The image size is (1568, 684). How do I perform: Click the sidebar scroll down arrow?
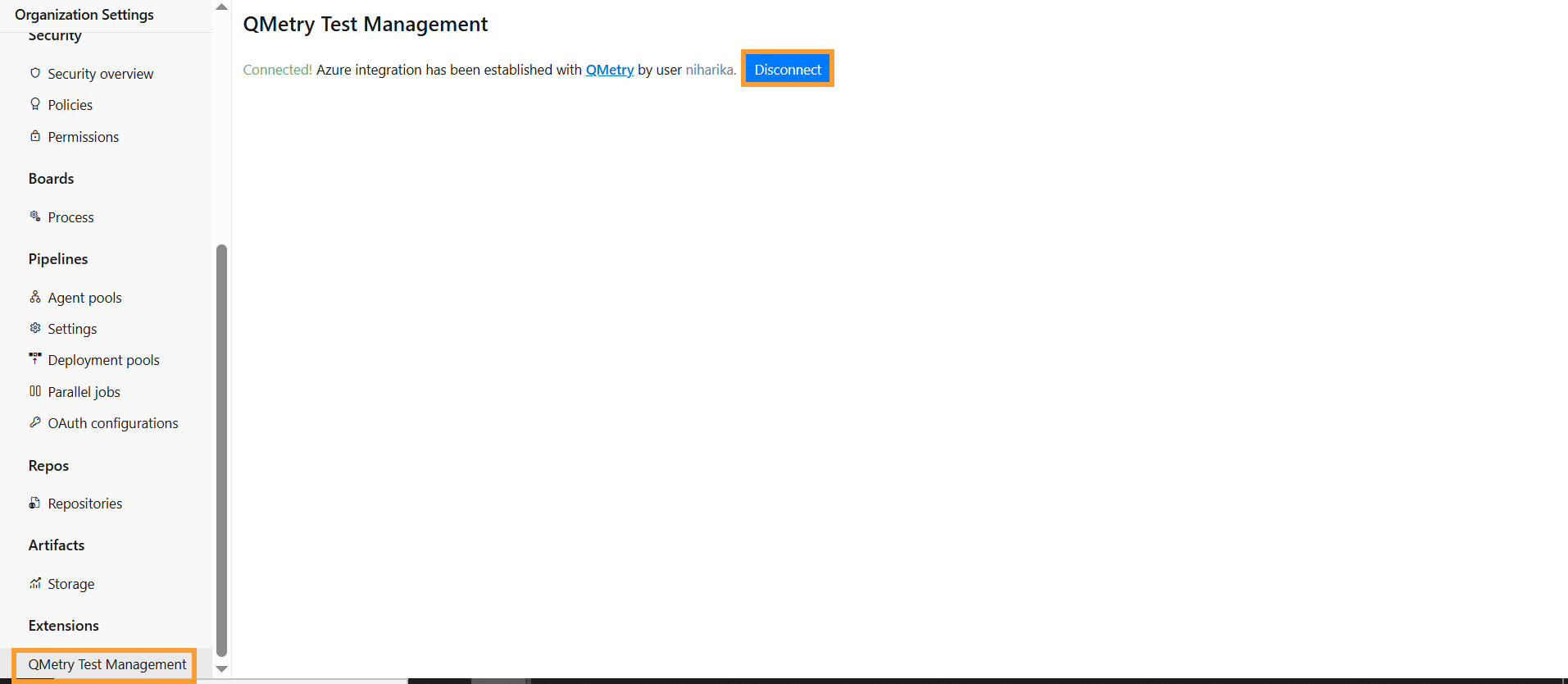pyautogui.click(x=221, y=669)
